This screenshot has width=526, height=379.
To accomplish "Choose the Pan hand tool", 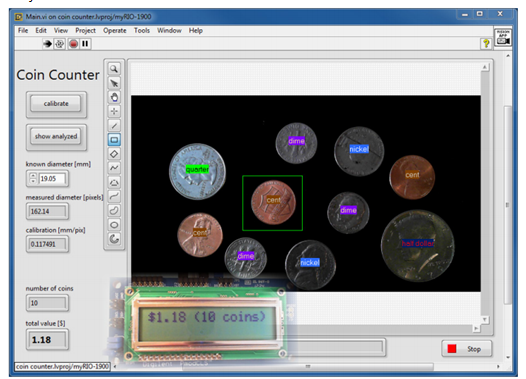I will coord(114,97).
